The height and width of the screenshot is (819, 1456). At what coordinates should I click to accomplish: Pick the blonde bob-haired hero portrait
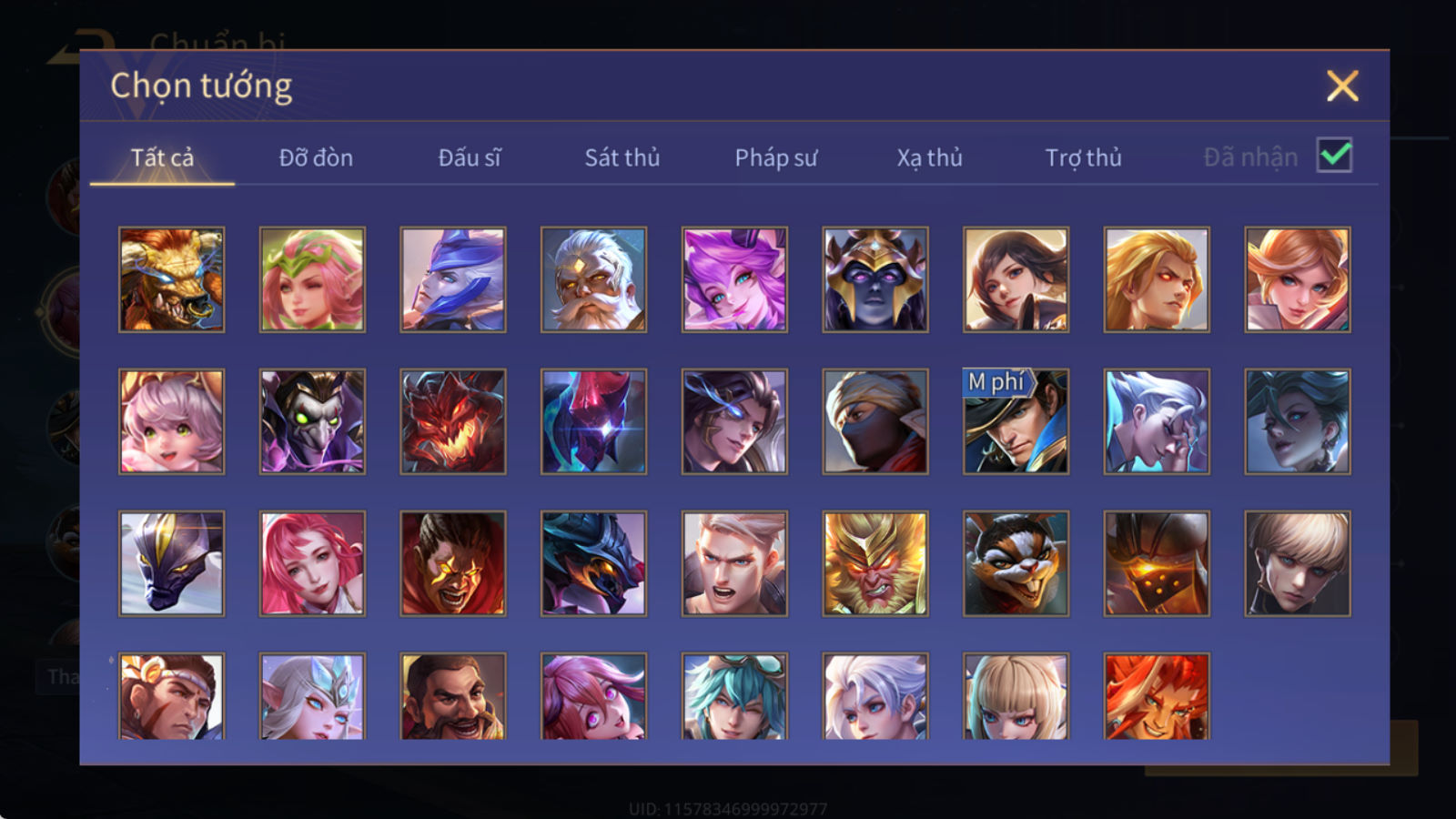tap(1016, 696)
